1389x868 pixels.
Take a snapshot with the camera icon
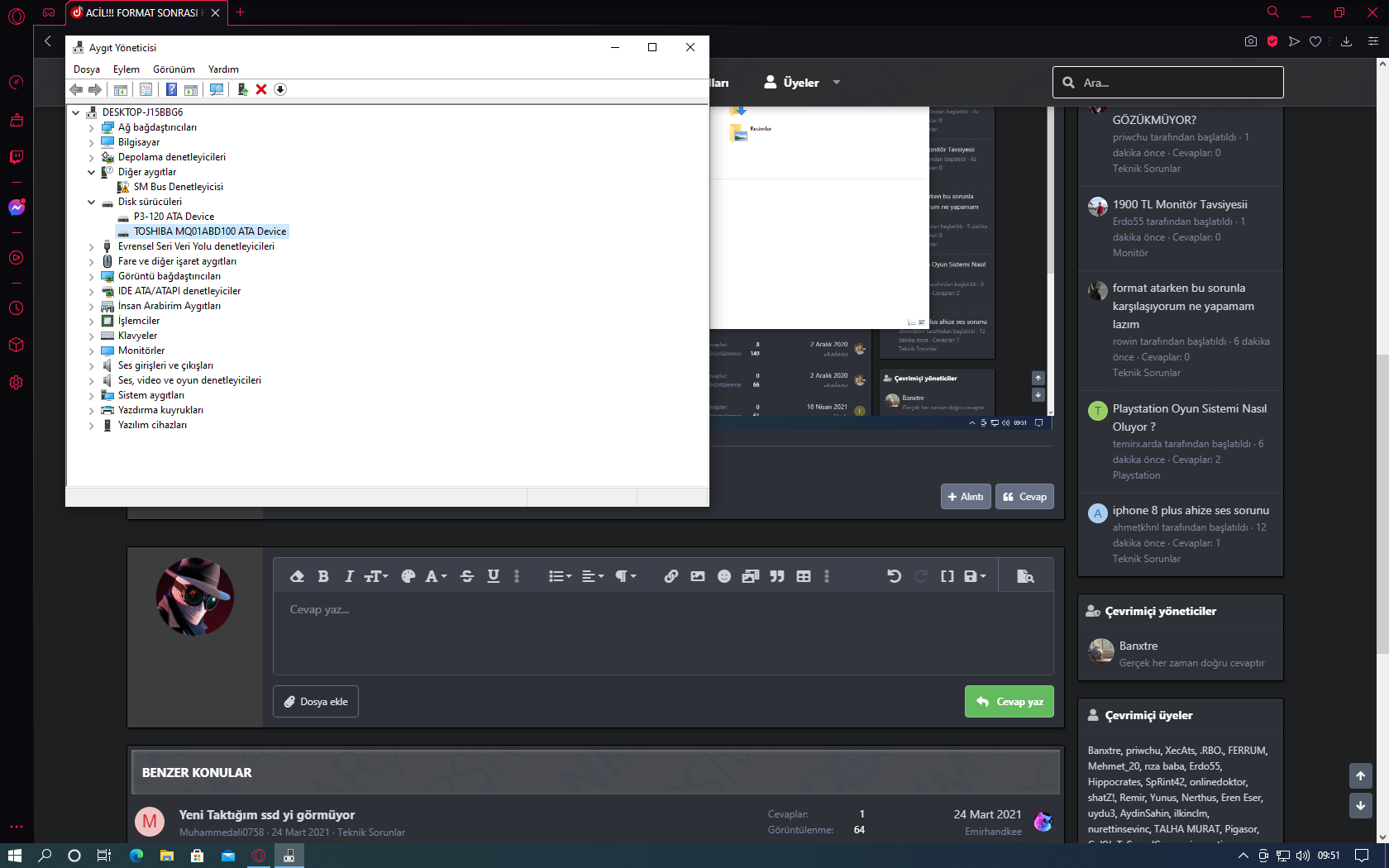click(x=1251, y=41)
